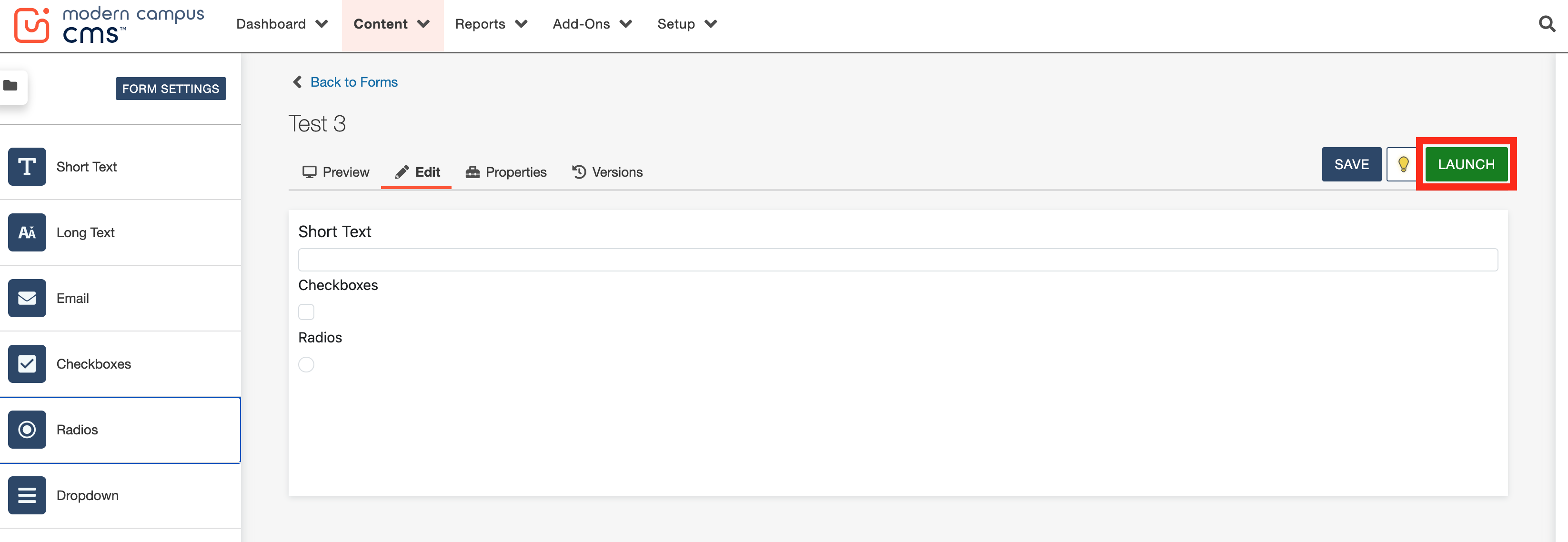Tick the checkbox under Checkboxes
Viewport: 1568px width, 542px height.
pyautogui.click(x=306, y=311)
